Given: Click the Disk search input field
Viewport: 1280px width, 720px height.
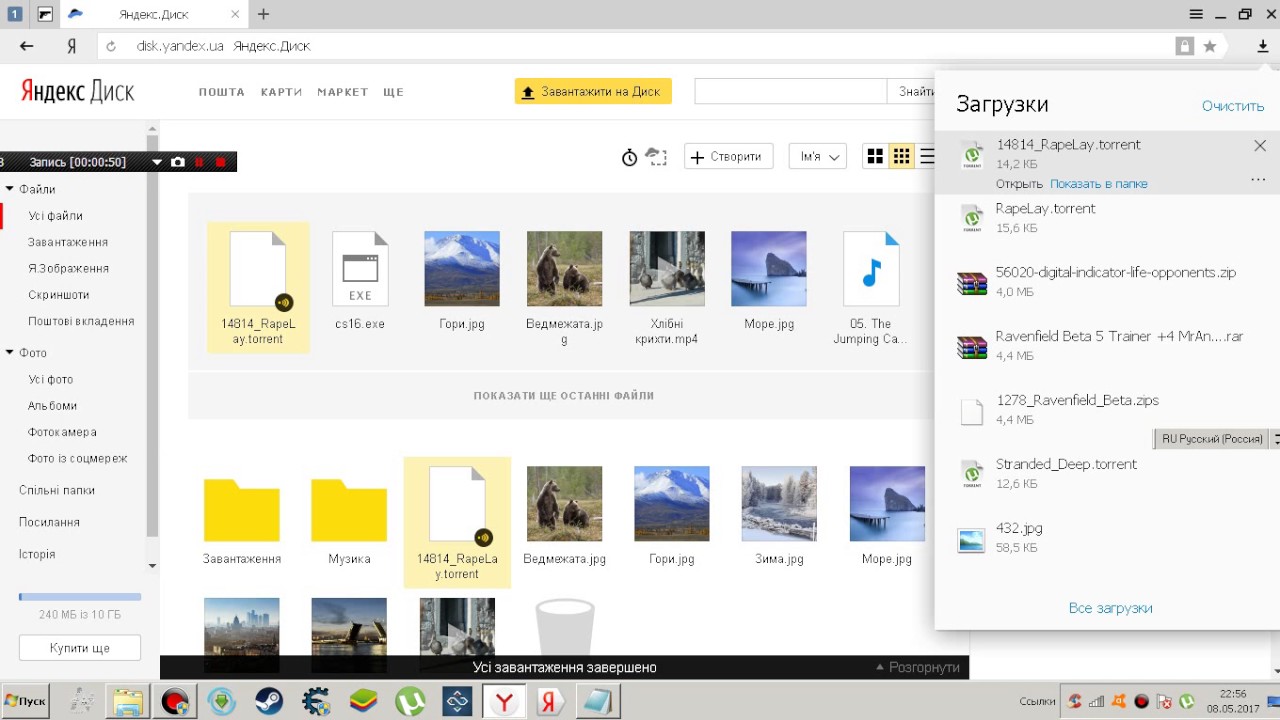Looking at the screenshot, I should pos(790,91).
